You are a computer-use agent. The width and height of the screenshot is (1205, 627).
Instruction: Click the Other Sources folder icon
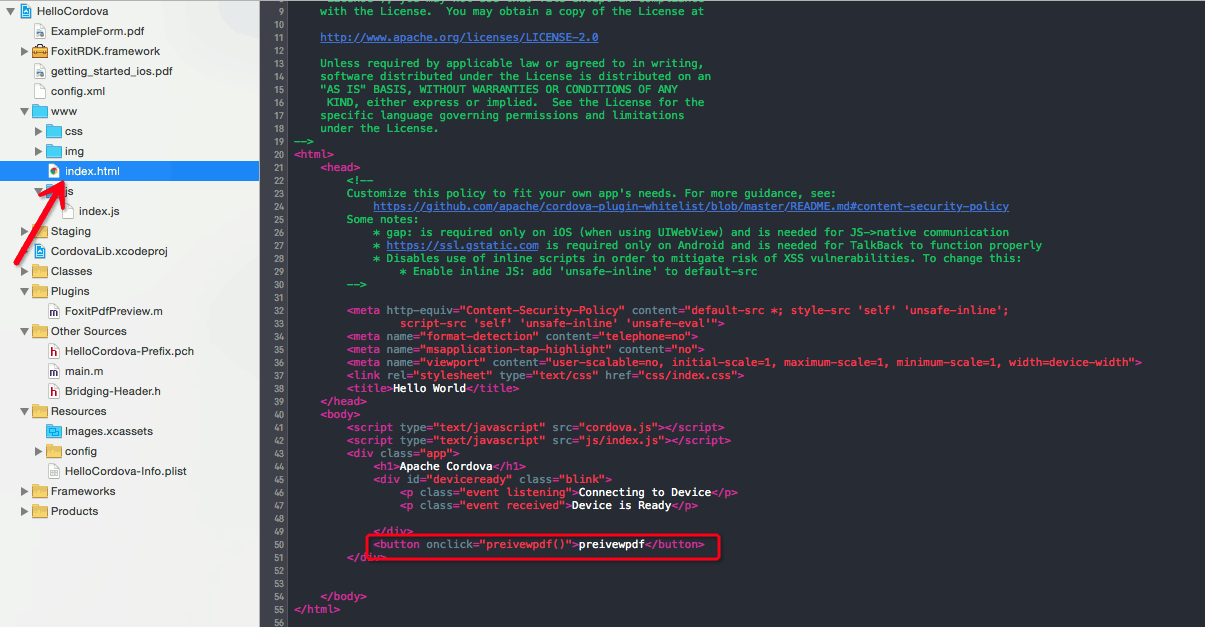(x=39, y=331)
